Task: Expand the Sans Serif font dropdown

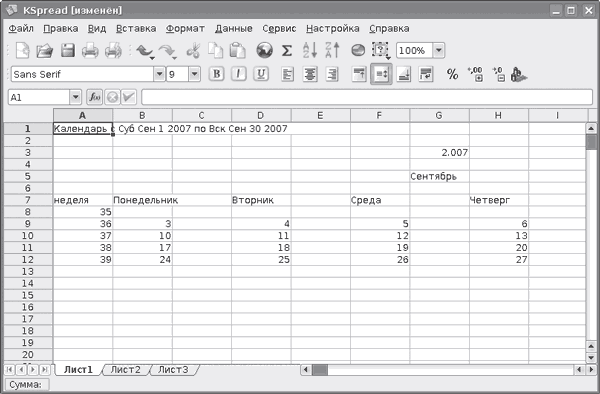Action: (x=159, y=74)
